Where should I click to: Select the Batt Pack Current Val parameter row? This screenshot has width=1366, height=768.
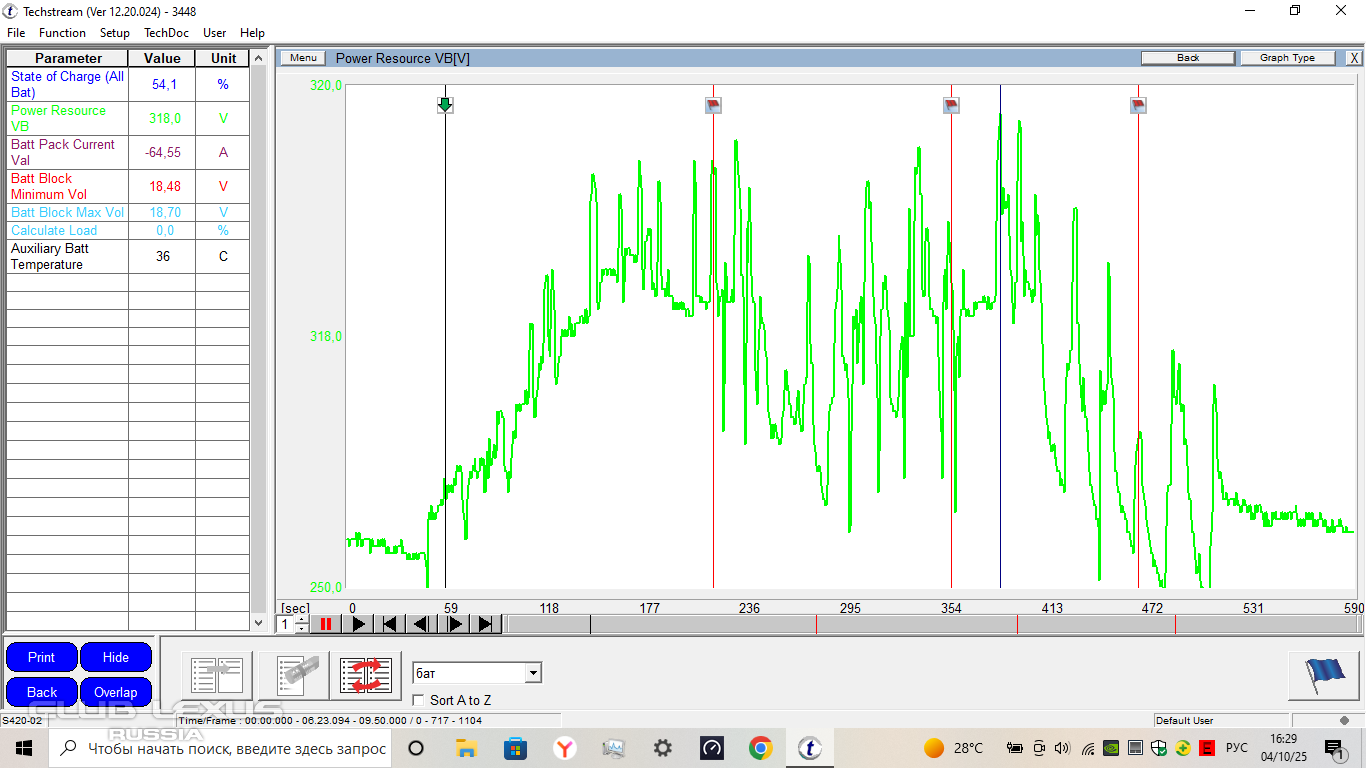point(67,152)
